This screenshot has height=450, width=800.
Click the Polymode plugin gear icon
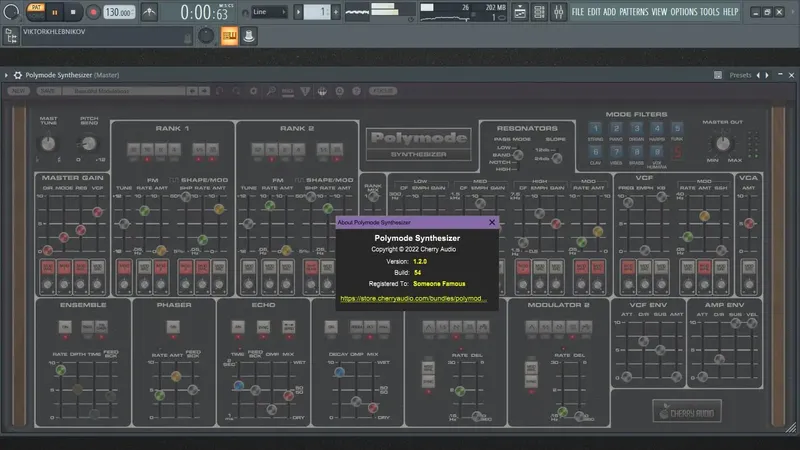pyautogui.click(x=18, y=75)
